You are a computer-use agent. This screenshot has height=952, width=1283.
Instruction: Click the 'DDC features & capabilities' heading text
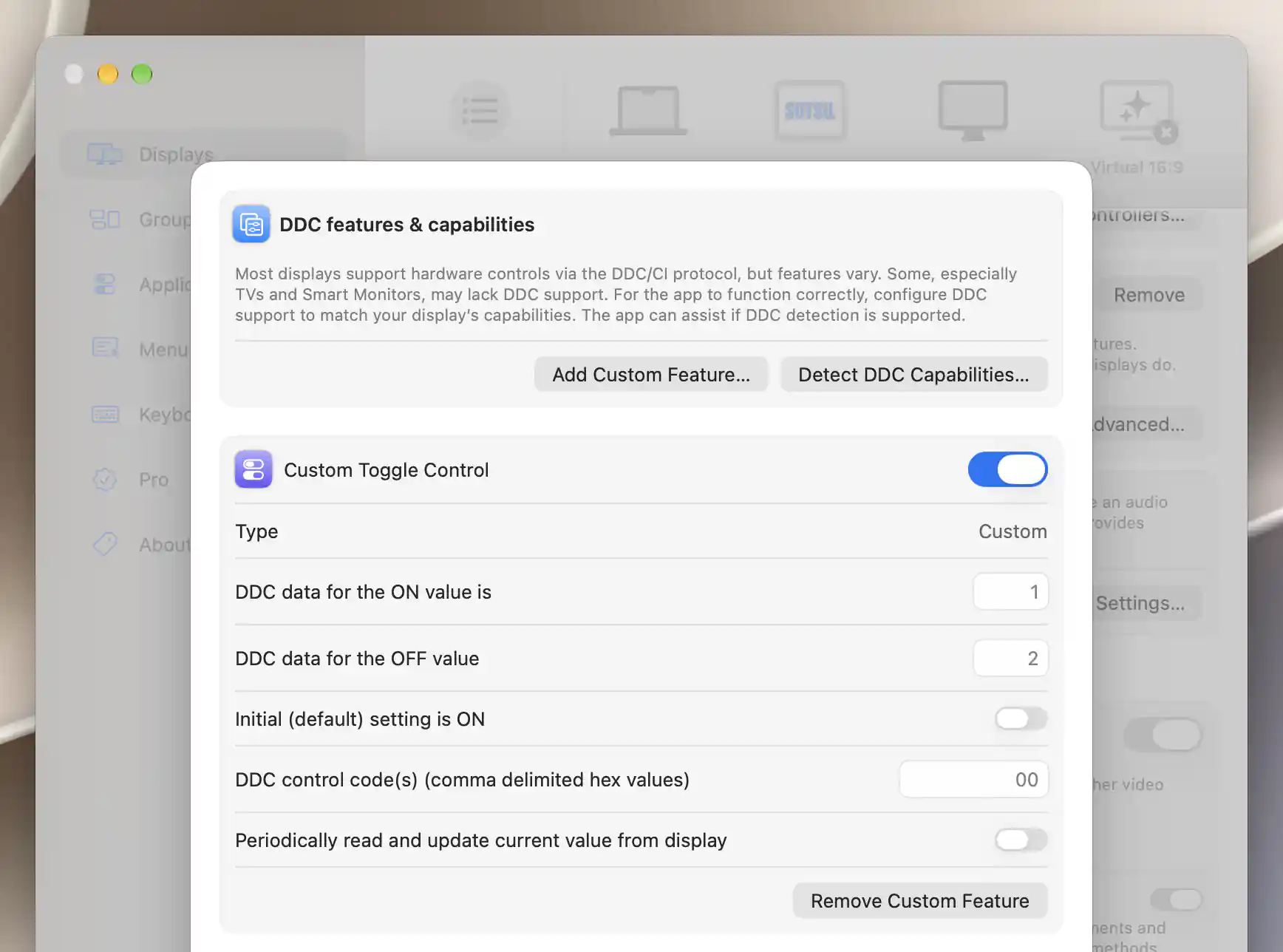pyautogui.click(x=407, y=225)
